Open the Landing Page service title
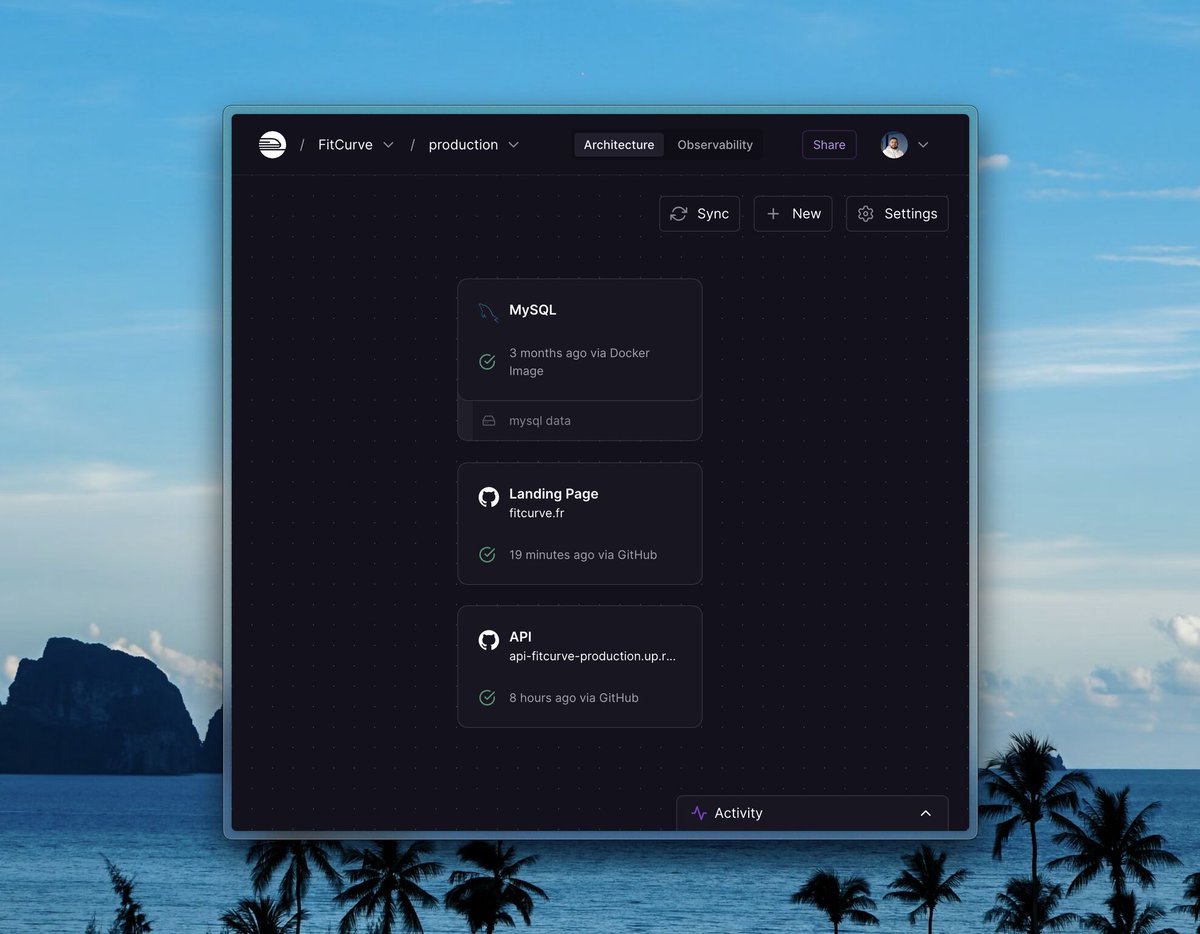 553,494
